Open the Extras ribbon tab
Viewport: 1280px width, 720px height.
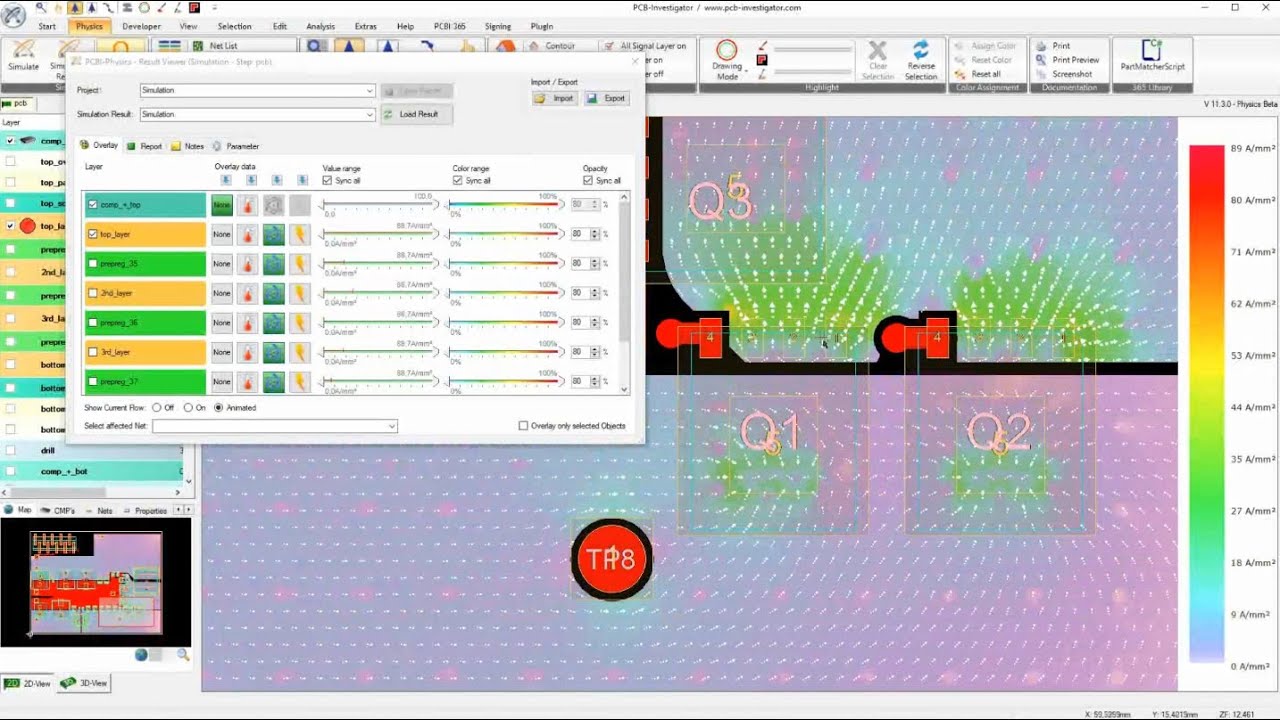[365, 26]
